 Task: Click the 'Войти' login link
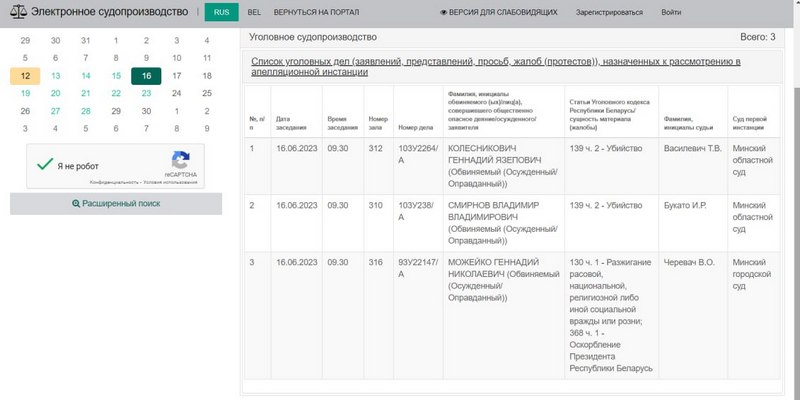point(671,12)
